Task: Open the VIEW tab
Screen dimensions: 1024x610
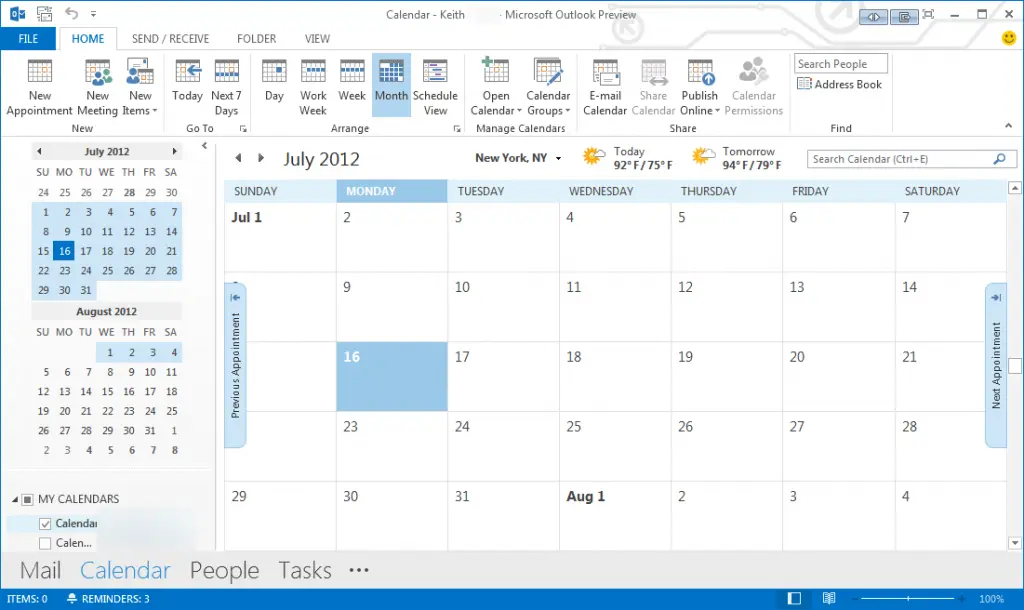Action: (x=317, y=39)
